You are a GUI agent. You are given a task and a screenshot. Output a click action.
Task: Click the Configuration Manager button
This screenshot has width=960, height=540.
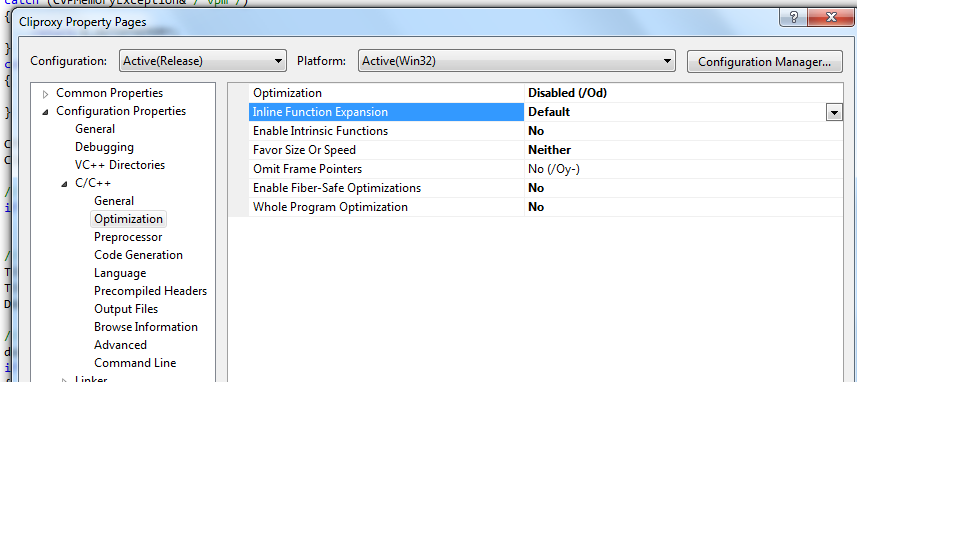(x=765, y=62)
